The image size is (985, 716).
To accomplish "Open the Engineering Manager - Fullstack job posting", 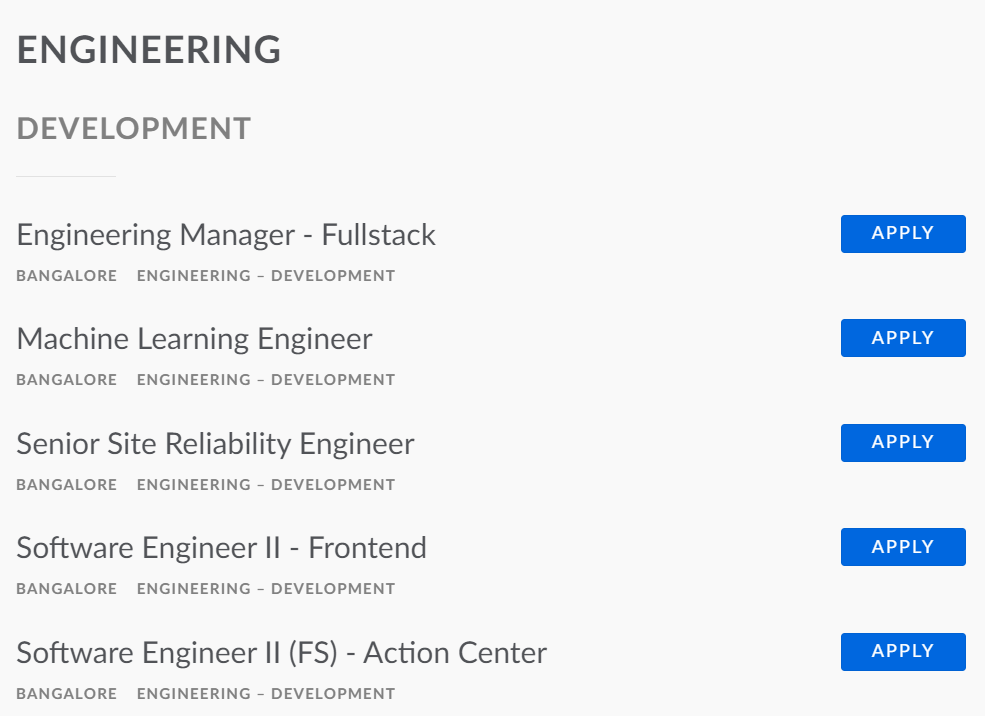I will coord(226,235).
